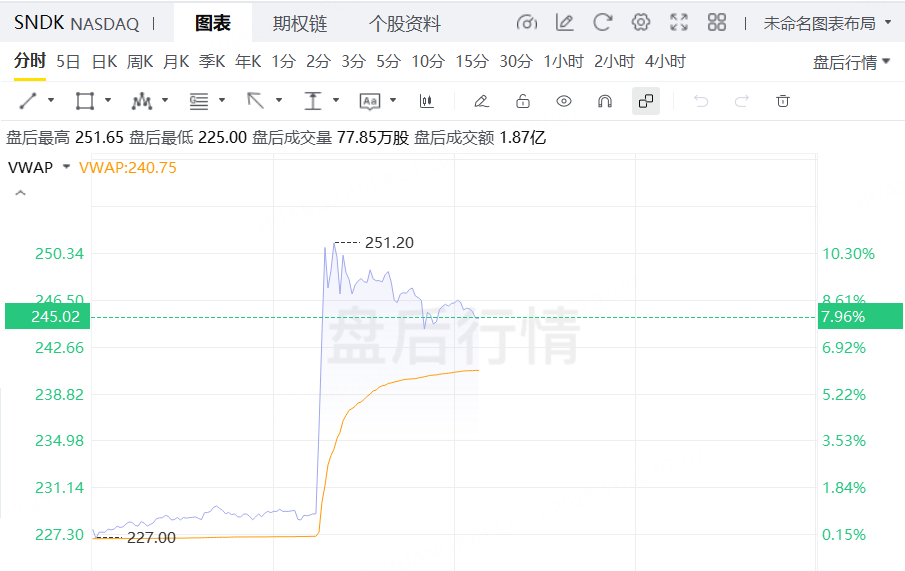Open the grid layout icon
905x571 pixels.
(x=716, y=22)
